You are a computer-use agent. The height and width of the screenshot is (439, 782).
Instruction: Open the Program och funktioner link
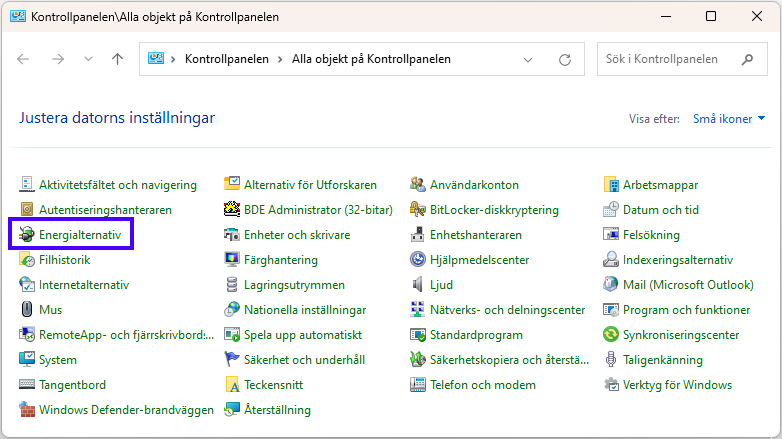pos(686,310)
